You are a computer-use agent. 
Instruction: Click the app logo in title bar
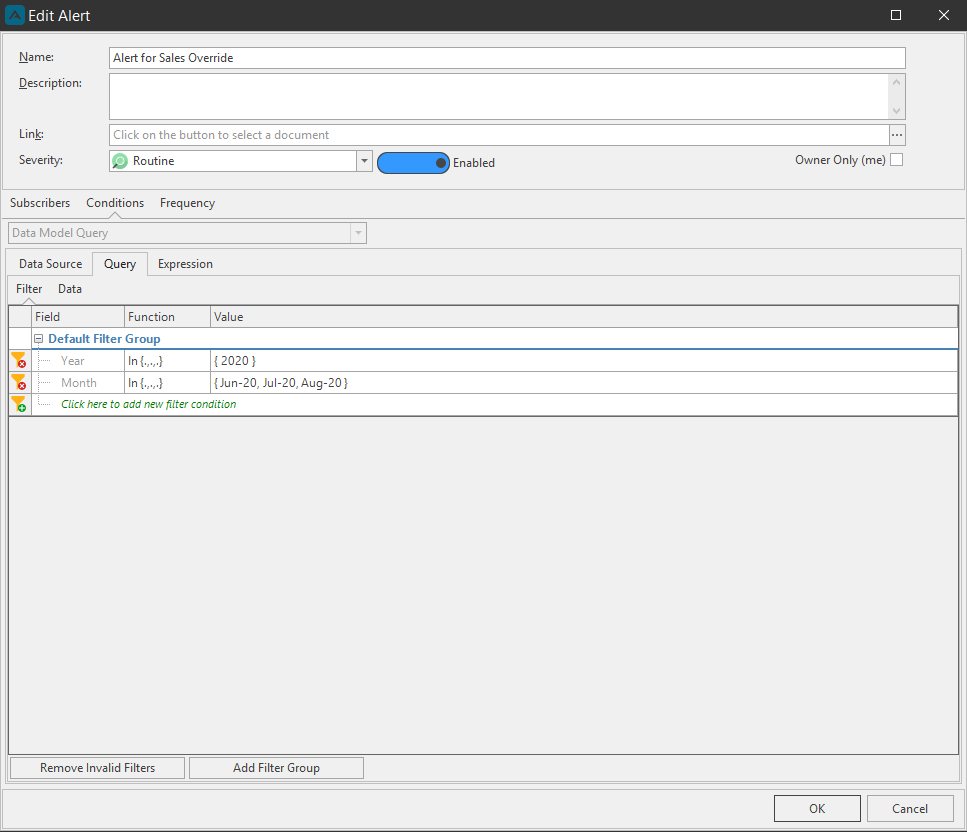14,15
